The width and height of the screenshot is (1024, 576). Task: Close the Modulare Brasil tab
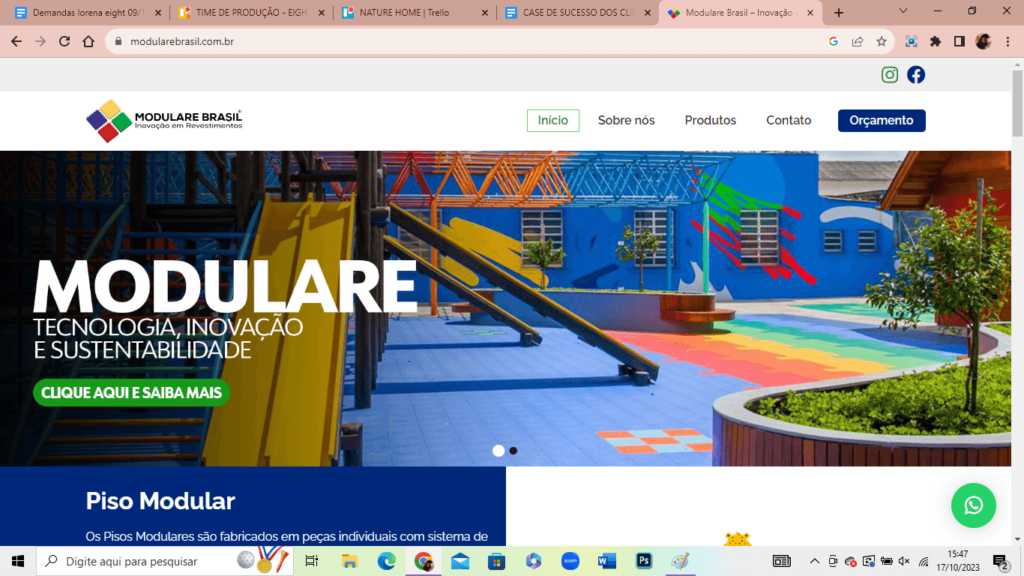click(x=810, y=12)
